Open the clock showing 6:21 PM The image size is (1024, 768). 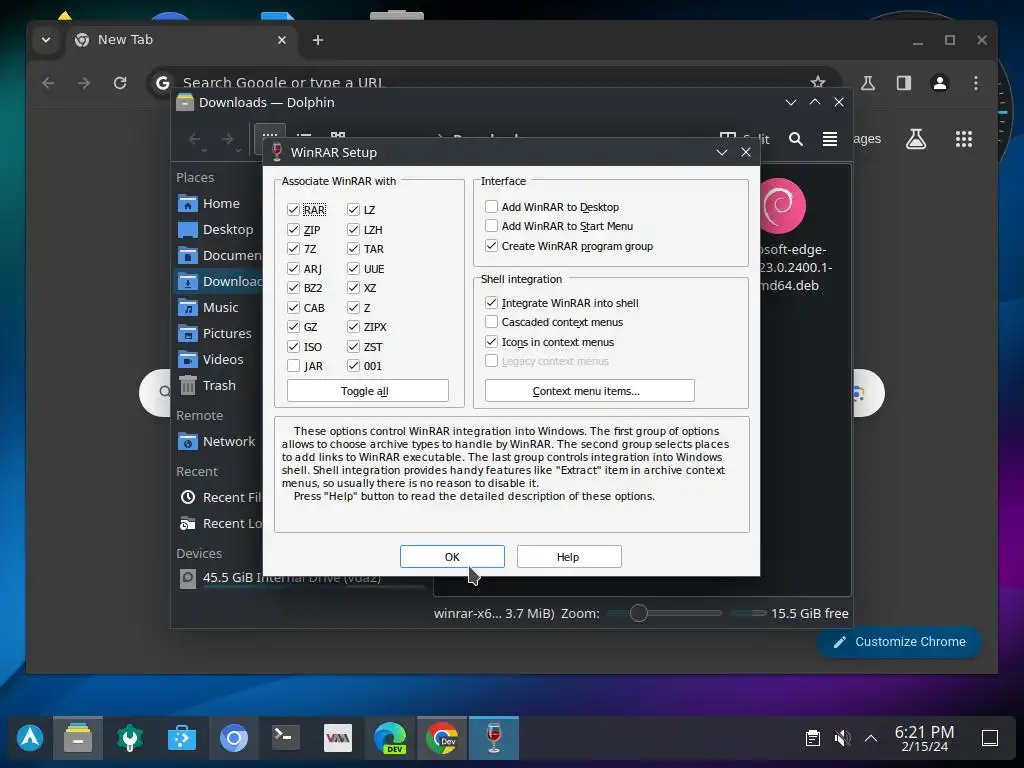(x=924, y=738)
